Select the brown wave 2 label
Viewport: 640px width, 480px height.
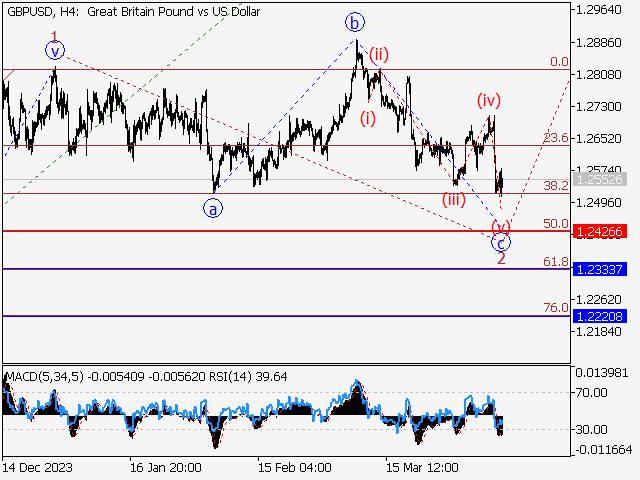click(x=501, y=258)
